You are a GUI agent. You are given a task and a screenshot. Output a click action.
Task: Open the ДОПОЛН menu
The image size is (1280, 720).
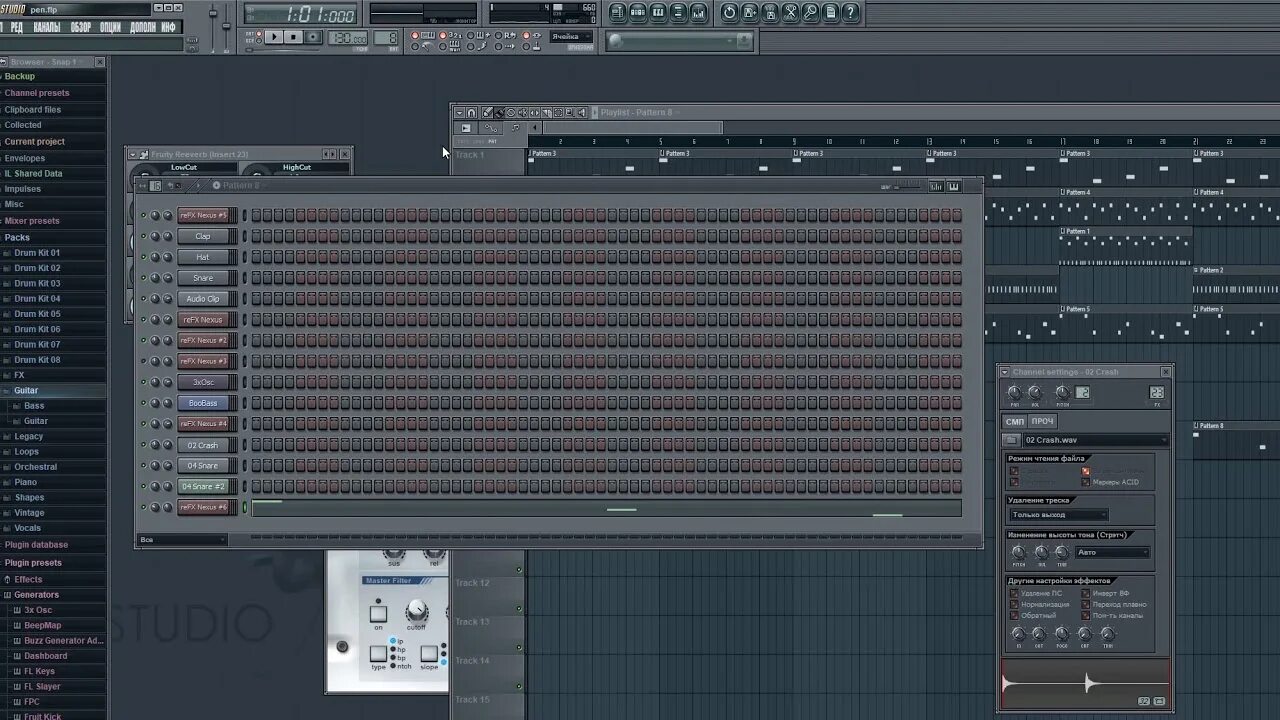point(143,27)
